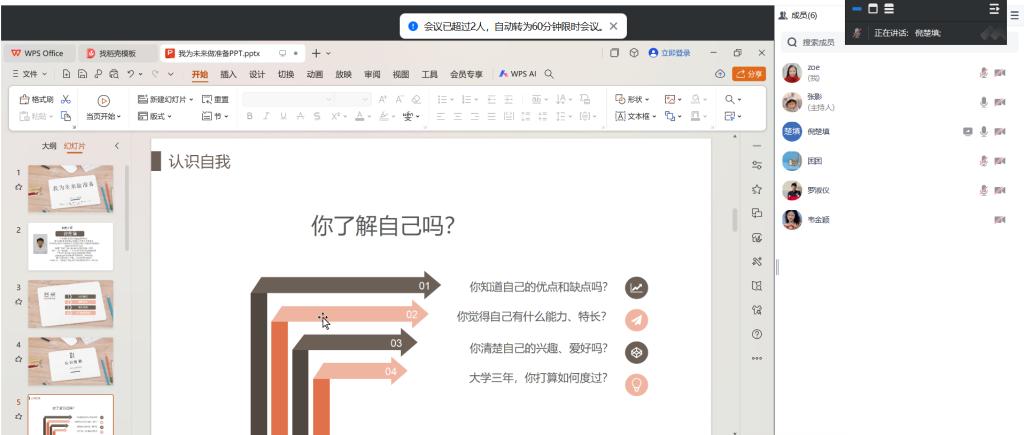
Task: Click the Clear formatting eraser icon
Action: (416, 99)
